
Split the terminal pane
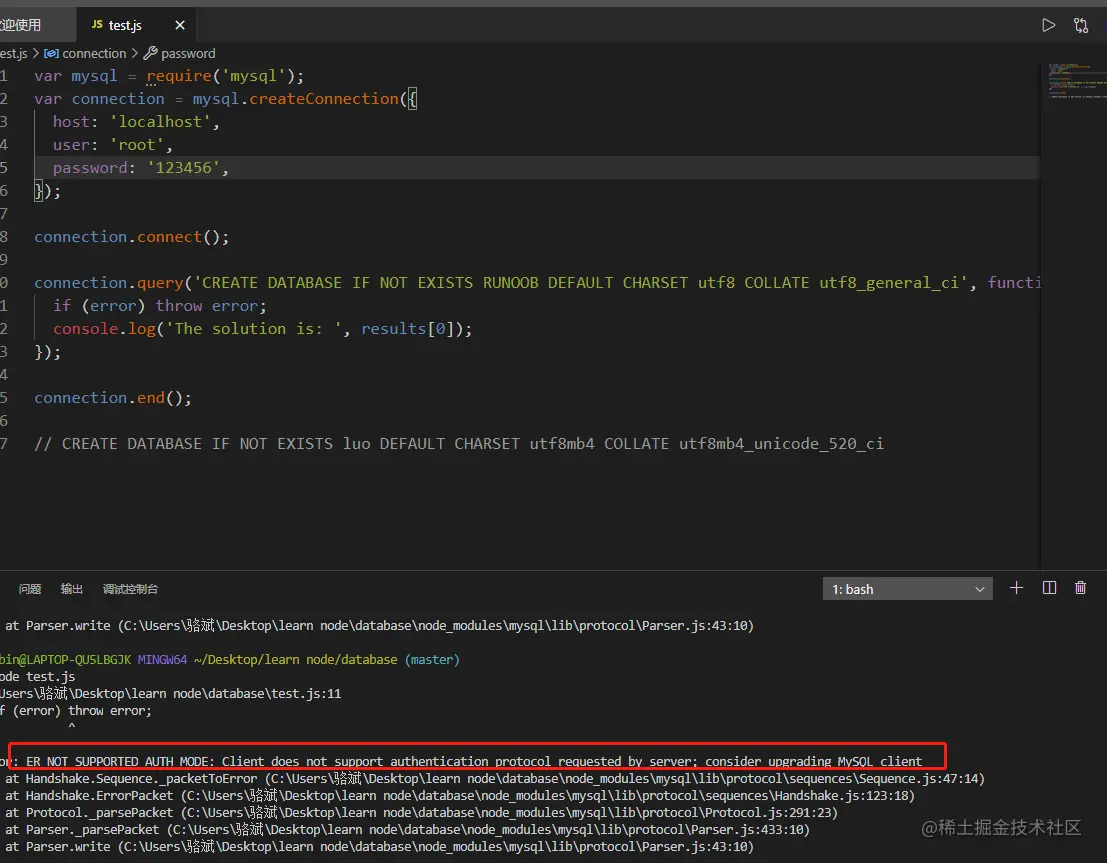point(1049,588)
